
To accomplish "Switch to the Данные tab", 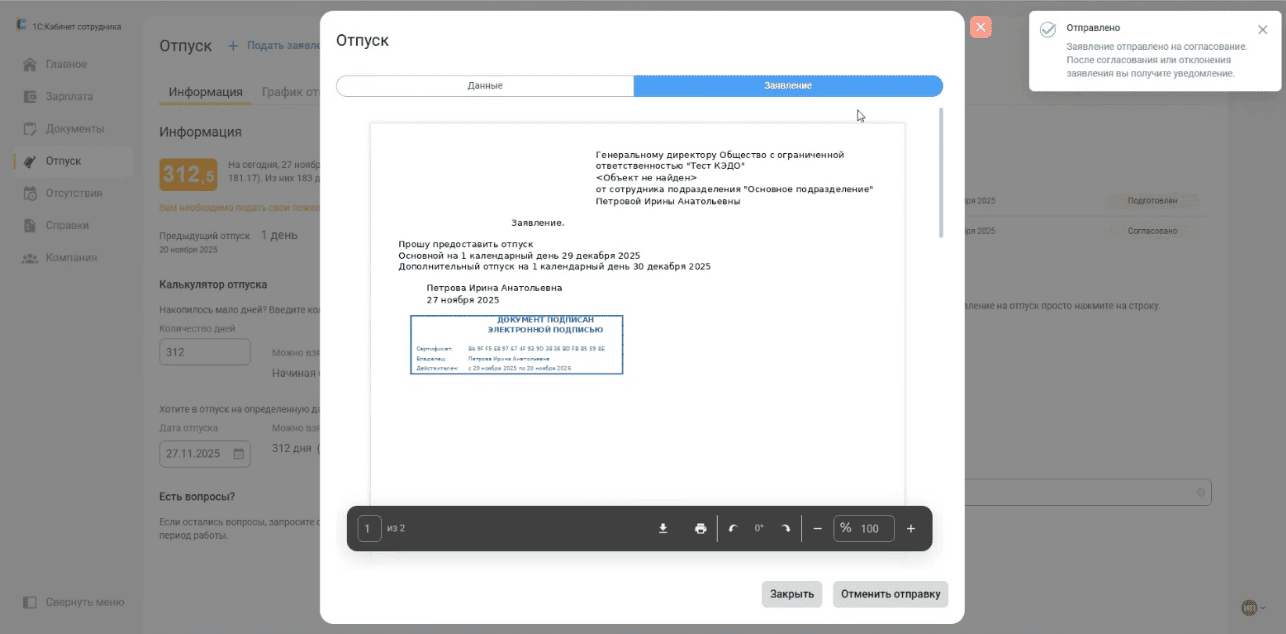I will point(485,86).
